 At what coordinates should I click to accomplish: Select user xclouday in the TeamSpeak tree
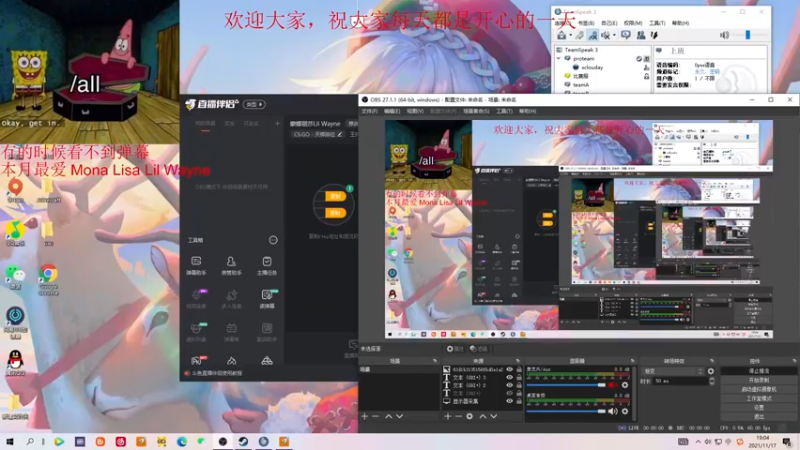coord(592,67)
